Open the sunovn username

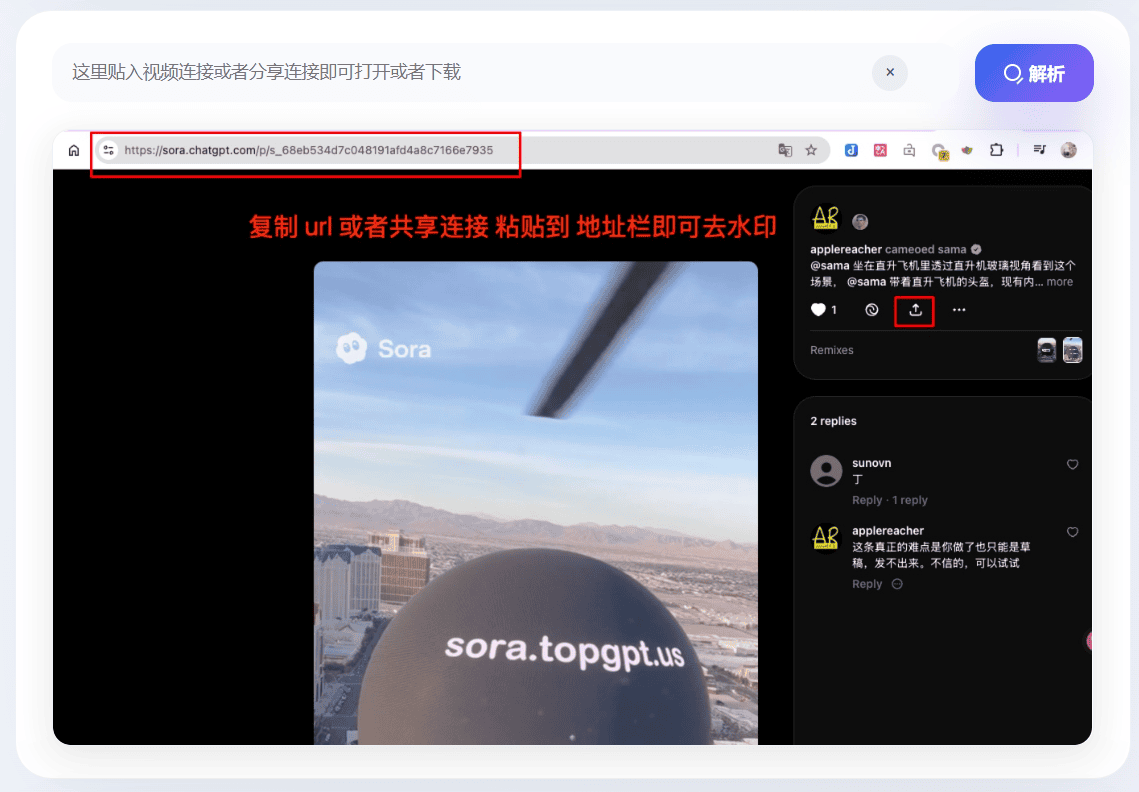pyautogui.click(x=871, y=463)
